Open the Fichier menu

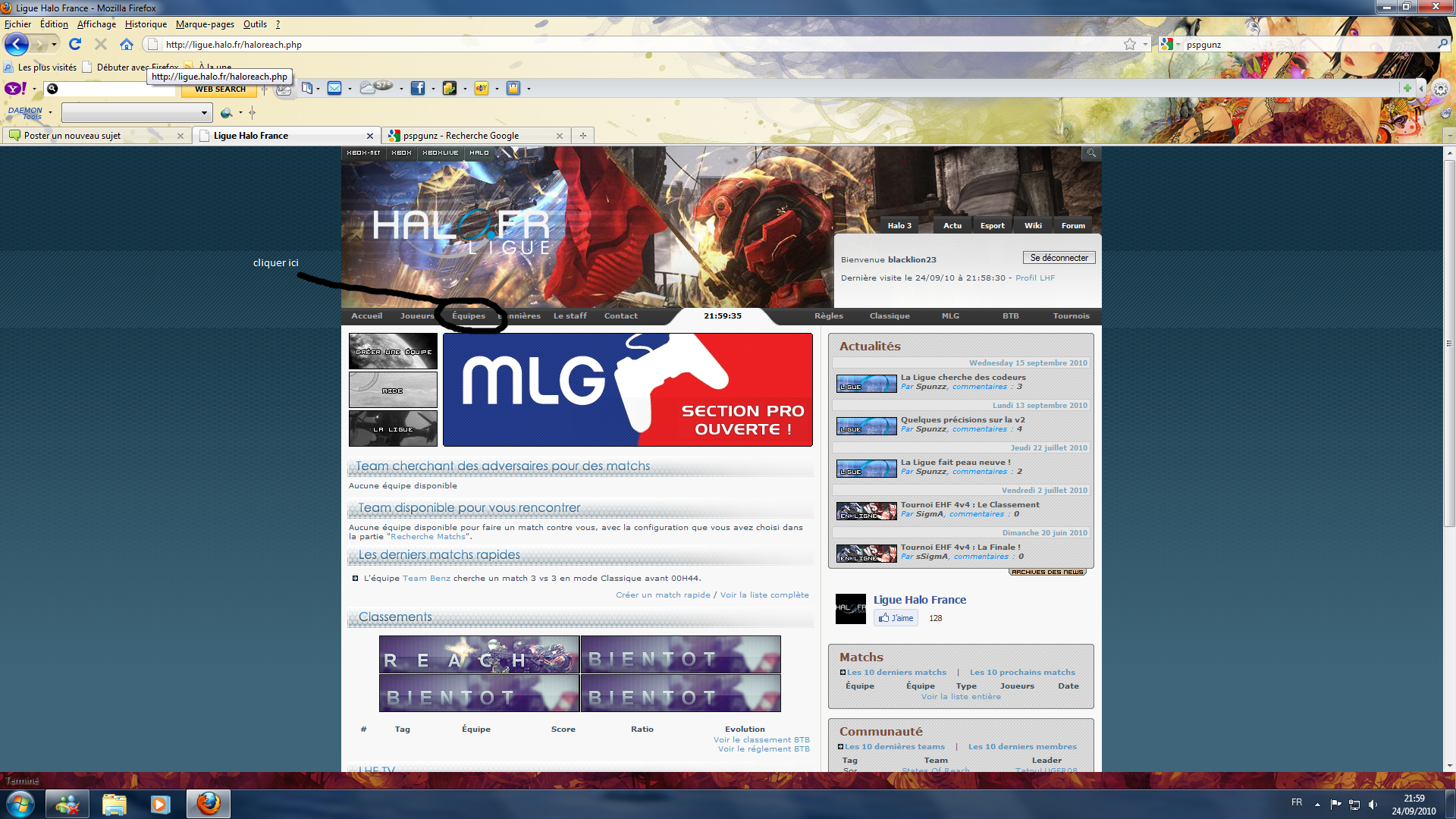(x=18, y=24)
